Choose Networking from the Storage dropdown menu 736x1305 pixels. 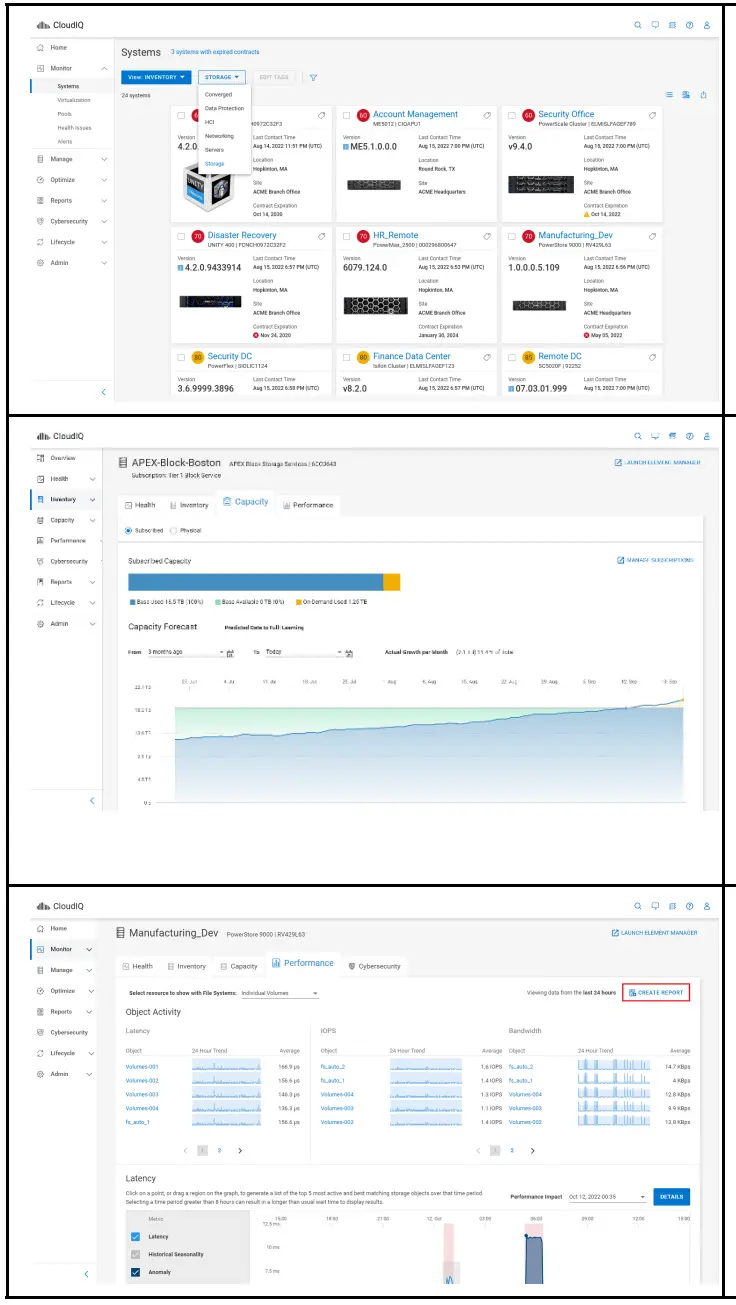(x=219, y=135)
